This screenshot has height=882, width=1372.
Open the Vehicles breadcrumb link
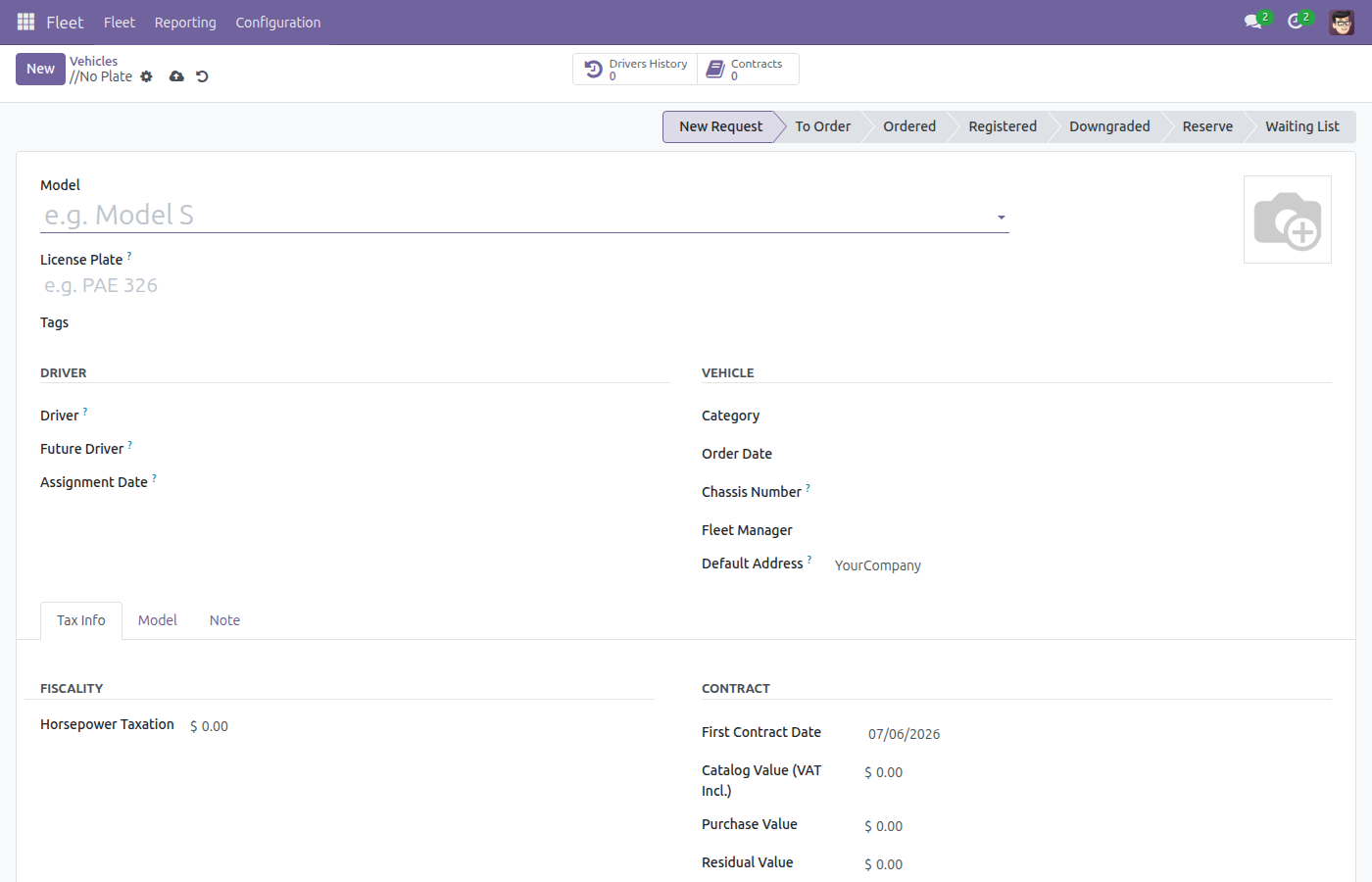[93, 61]
